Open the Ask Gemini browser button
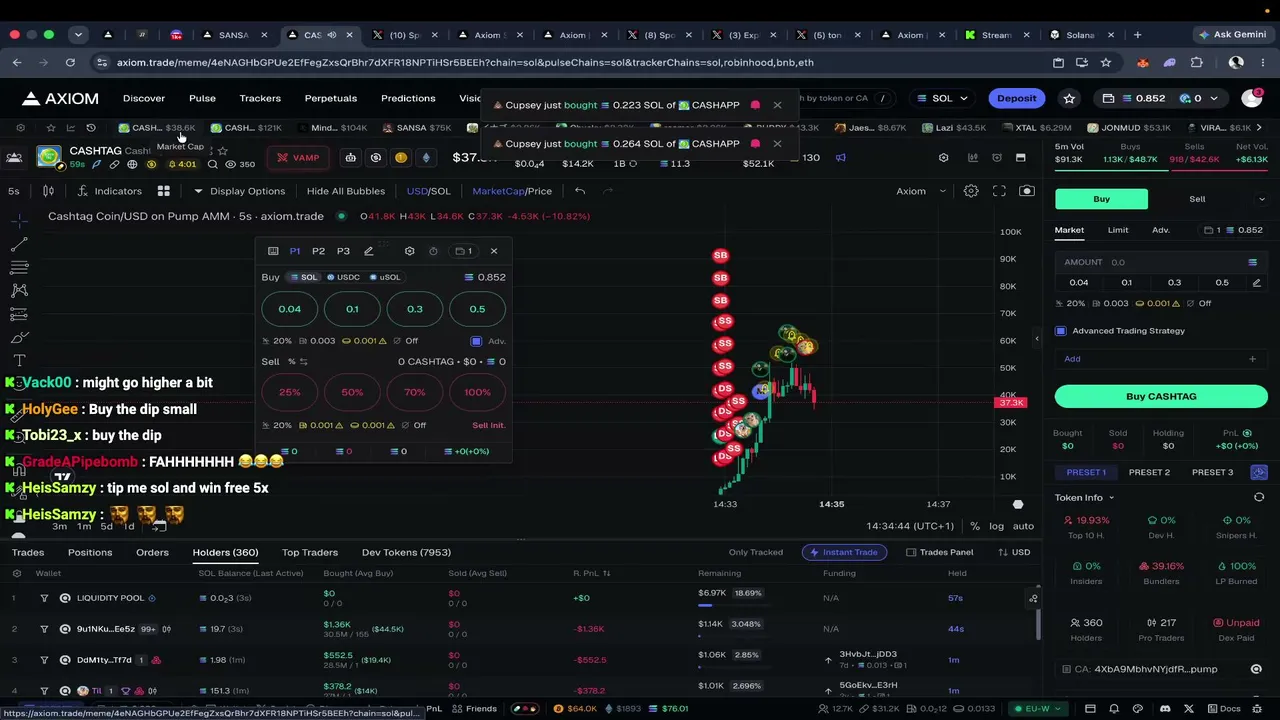Image resolution: width=1280 pixels, height=720 pixels. pos(1234,35)
